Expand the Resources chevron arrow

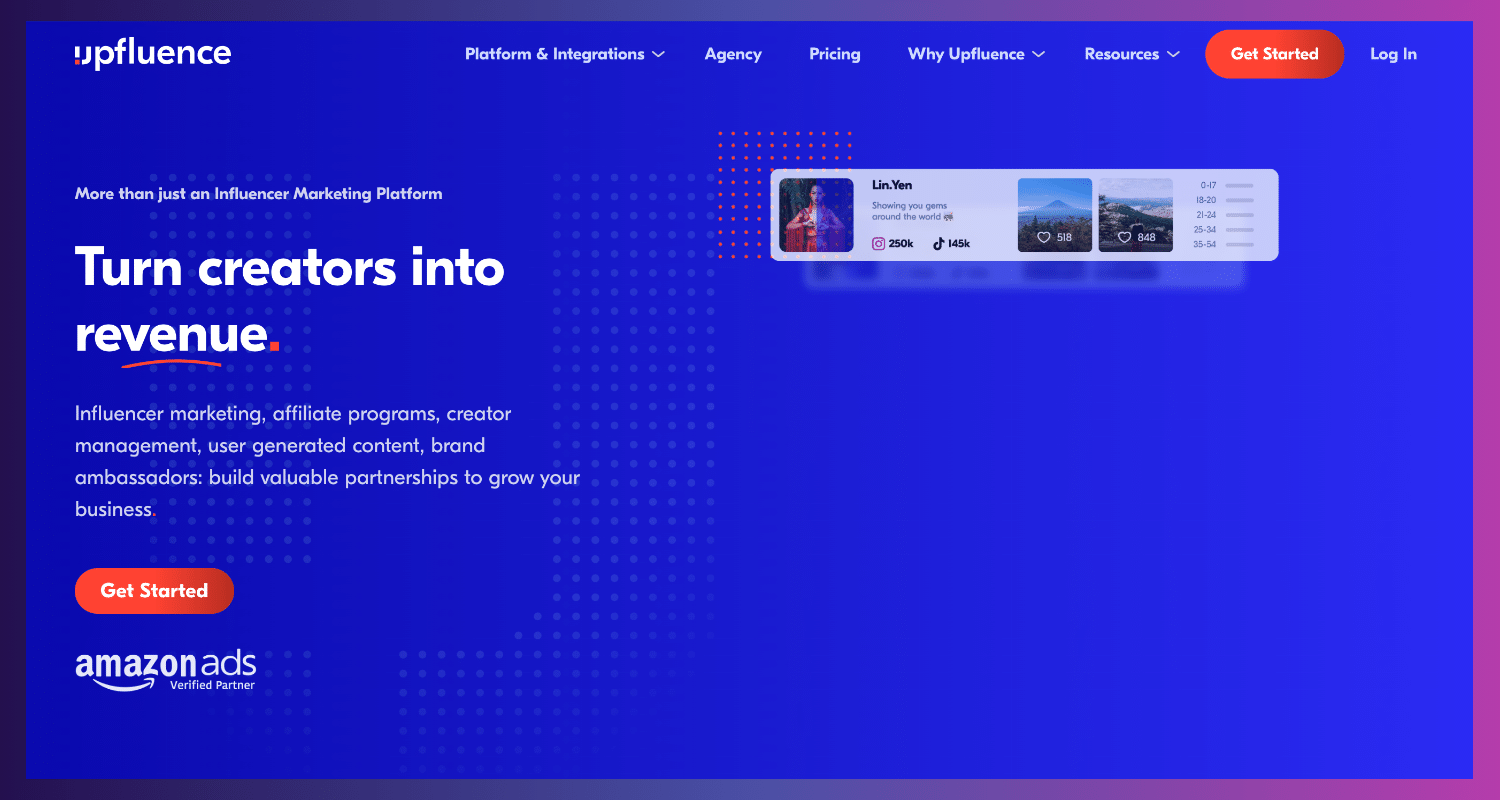tap(1173, 55)
